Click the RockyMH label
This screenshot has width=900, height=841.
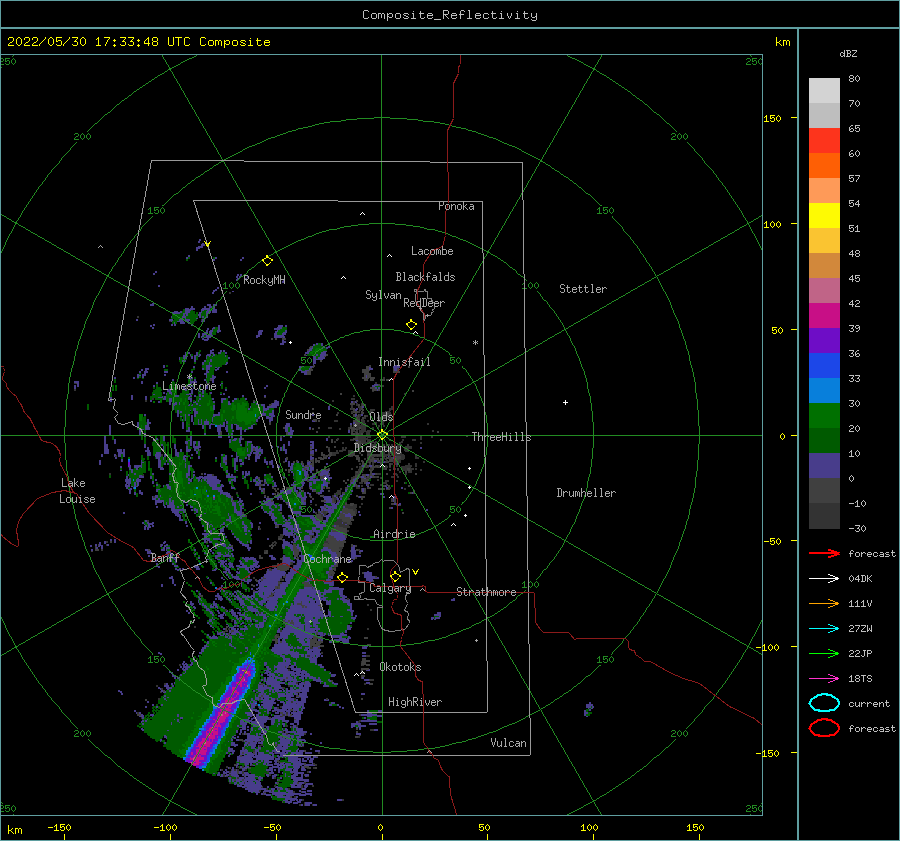[x=264, y=280]
